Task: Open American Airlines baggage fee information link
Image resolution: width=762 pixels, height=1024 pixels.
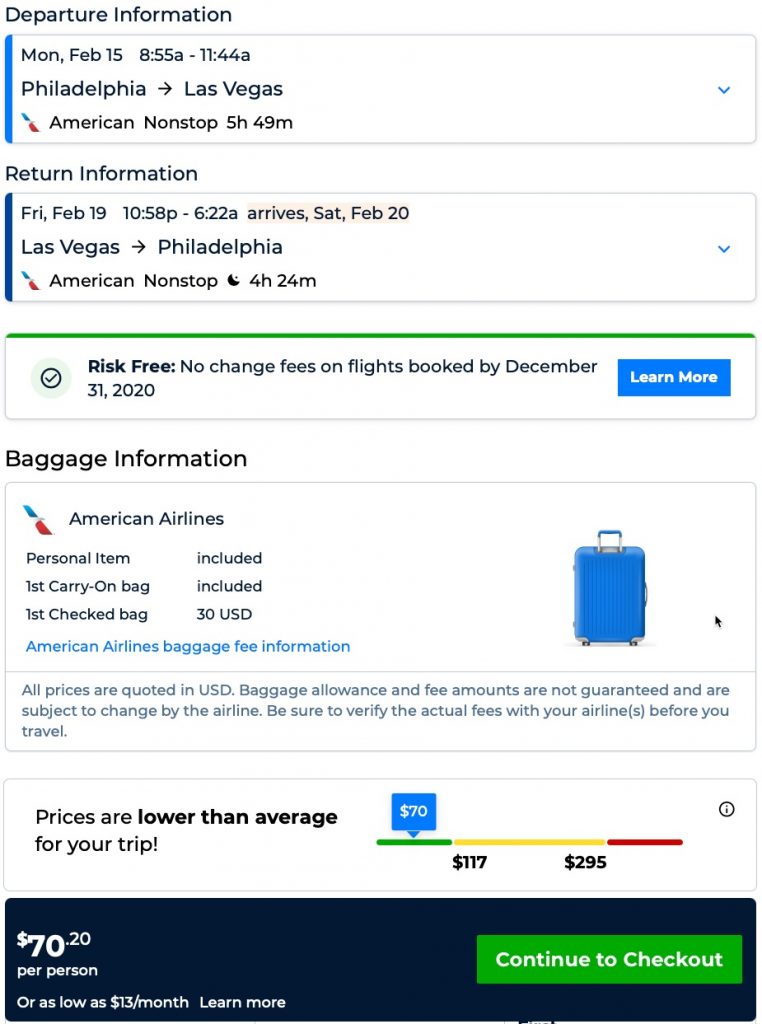Action: pyautogui.click(x=188, y=646)
